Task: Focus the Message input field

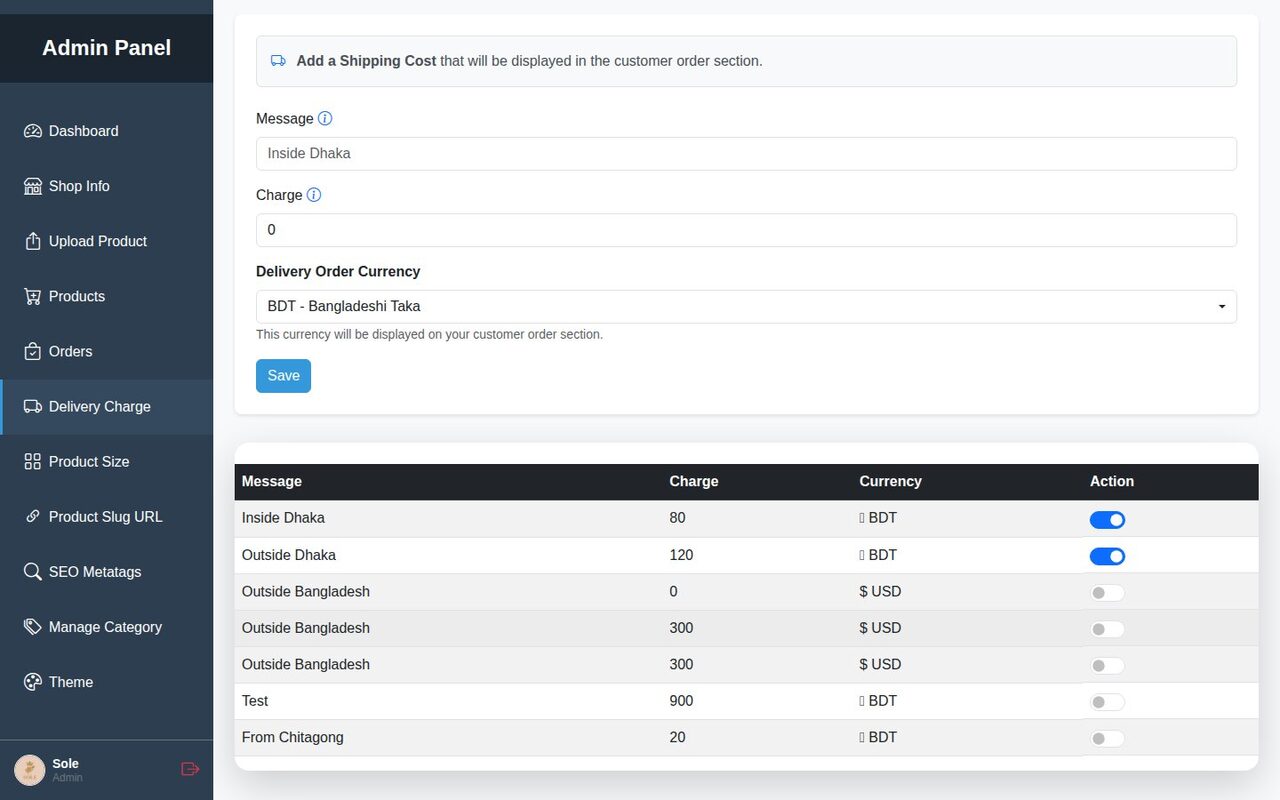Action: 746,154
